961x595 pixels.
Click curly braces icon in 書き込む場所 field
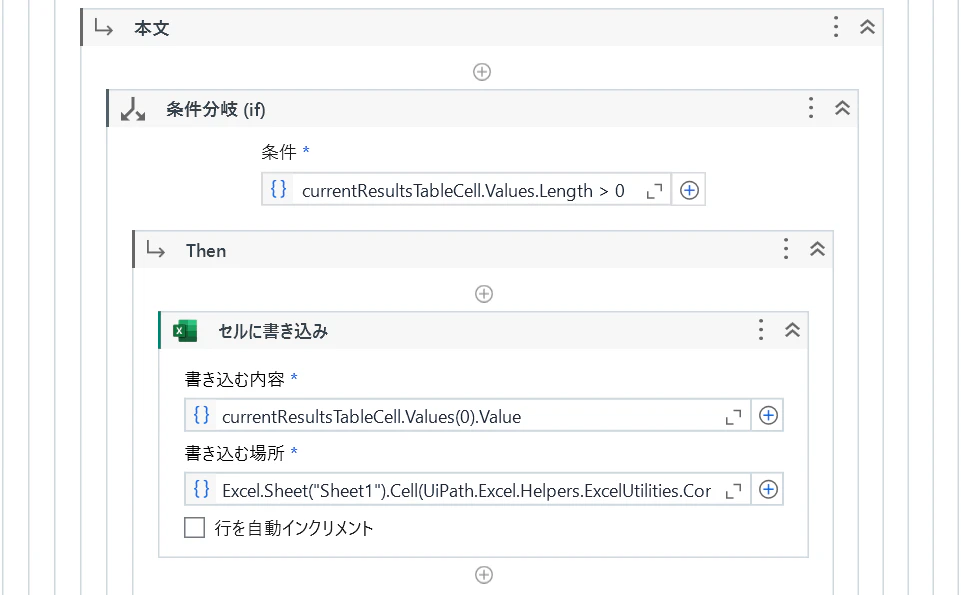point(201,489)
